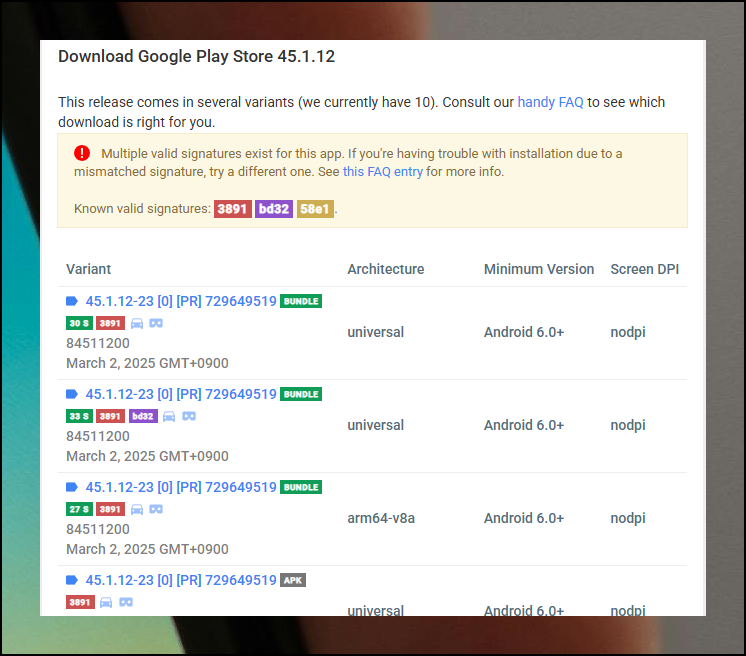Screen dimensions: 746x656
Task: Click 'Download Google Play Store 45.1.12' heading
Action: (x=196, y=56)
